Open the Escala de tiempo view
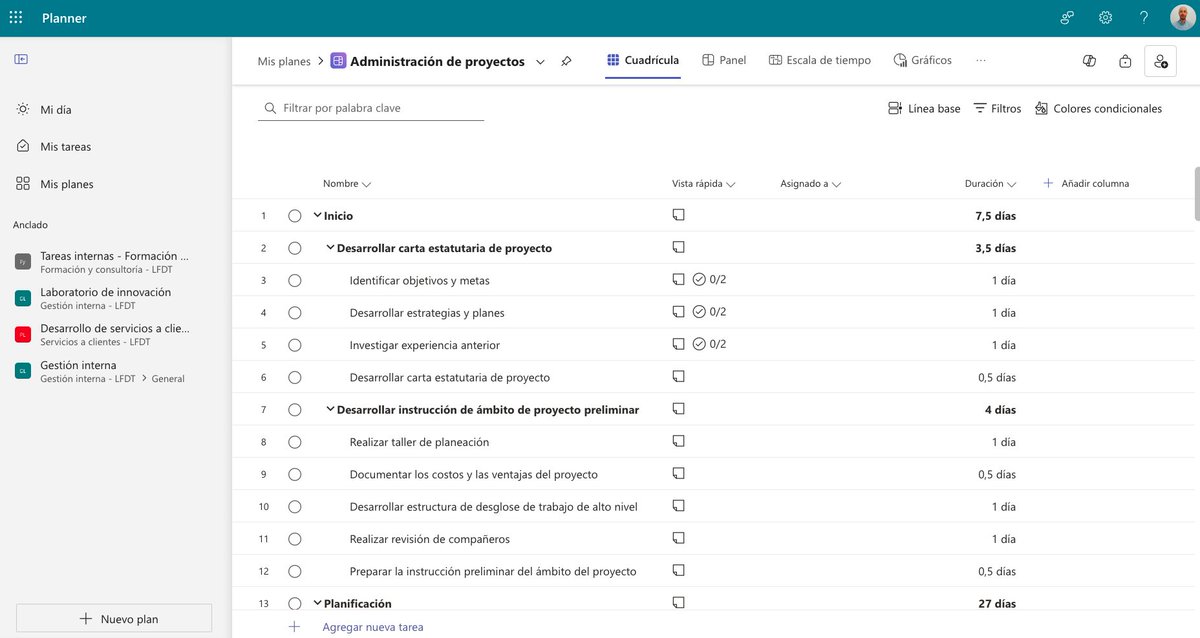Screen dimensions: 1200x638 coord(820,58)
